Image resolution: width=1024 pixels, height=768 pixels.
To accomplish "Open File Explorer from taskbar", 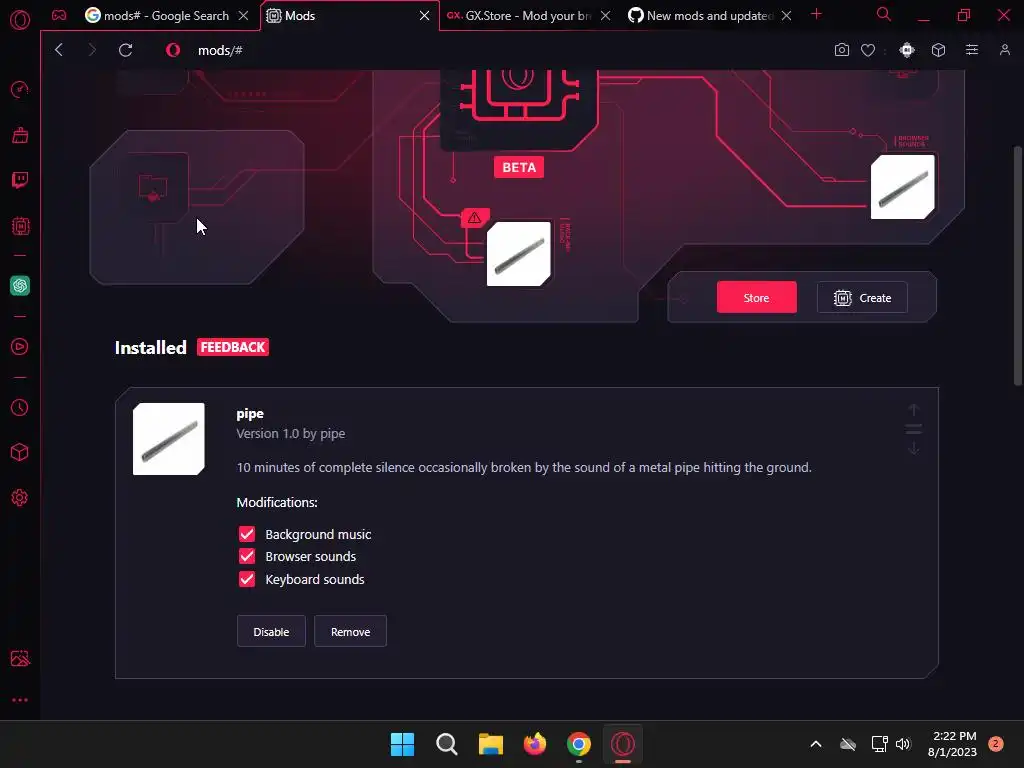I will click(490, 744).
